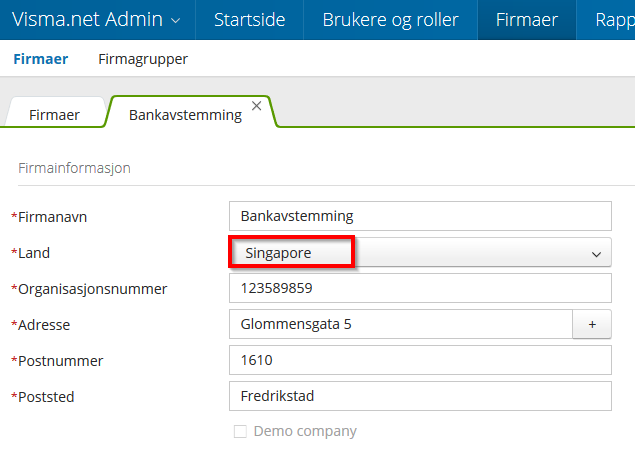
Task: Click the Firmainformasjon section header
Action: pyautogui.click(x=74, y=168)
